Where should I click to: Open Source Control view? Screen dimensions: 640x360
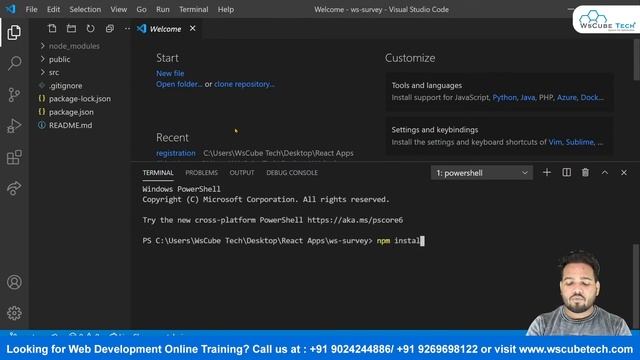coord(14,95)
